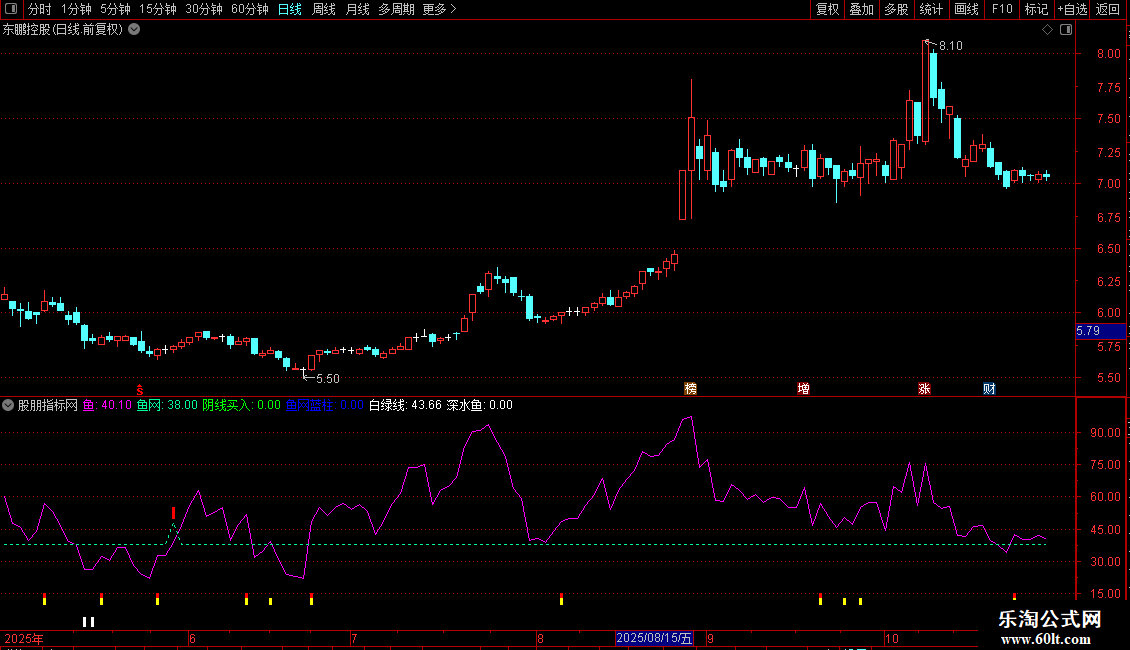Select the 30分钟 period tab
The image size is (1130, 650).
[x=203, y=9]
